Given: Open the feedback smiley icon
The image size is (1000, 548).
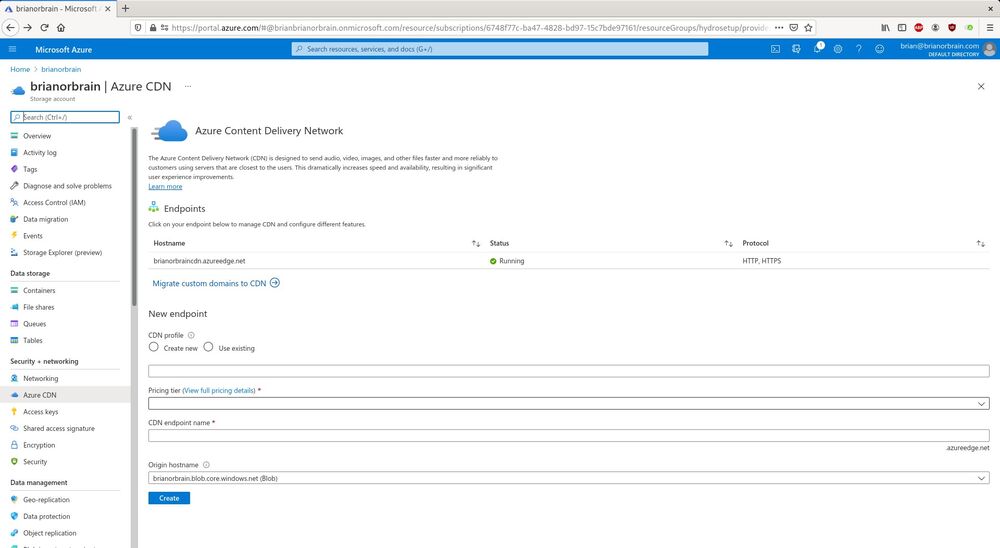Looking at the screenshot, I should coord(879,49).
